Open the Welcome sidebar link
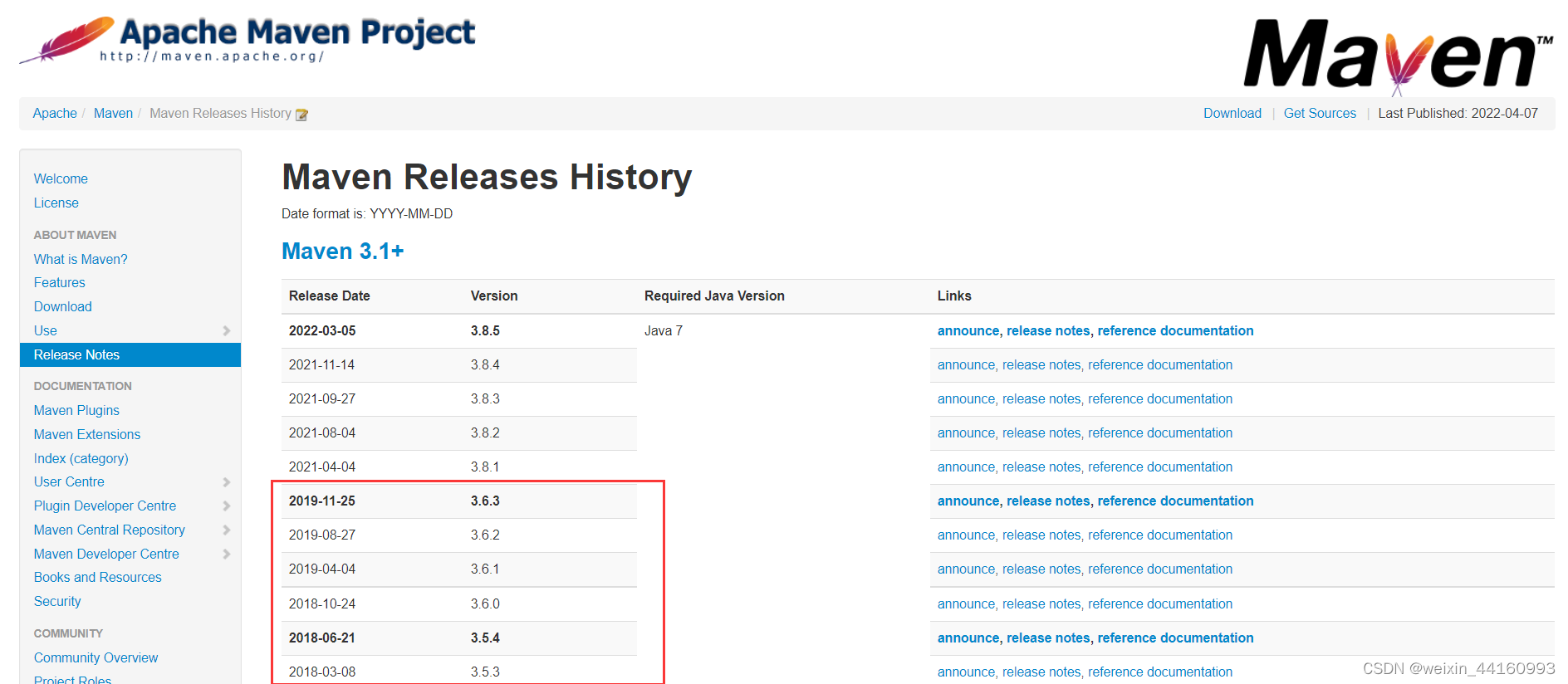 61,178
